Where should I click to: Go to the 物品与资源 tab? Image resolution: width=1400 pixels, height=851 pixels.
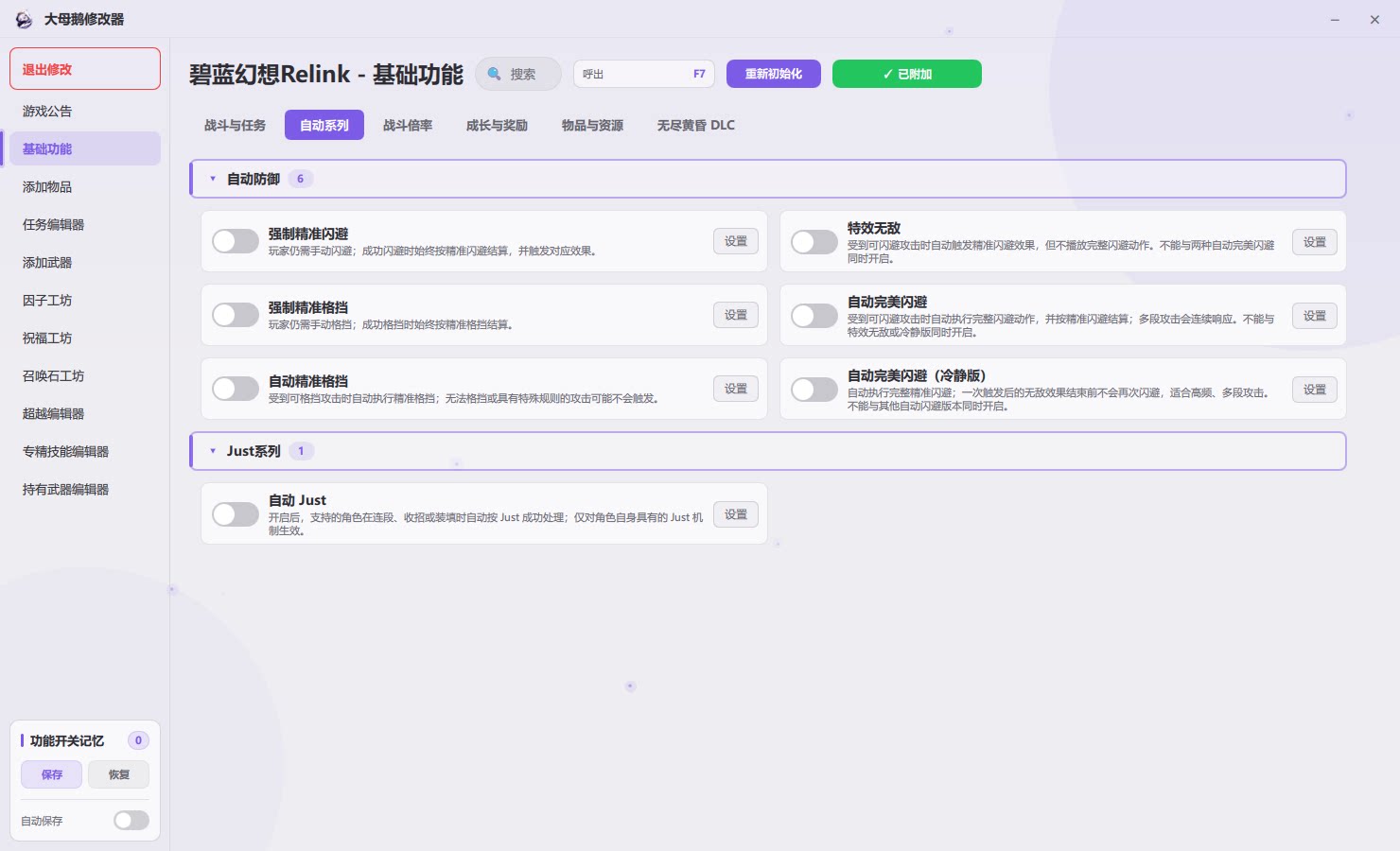592,125
